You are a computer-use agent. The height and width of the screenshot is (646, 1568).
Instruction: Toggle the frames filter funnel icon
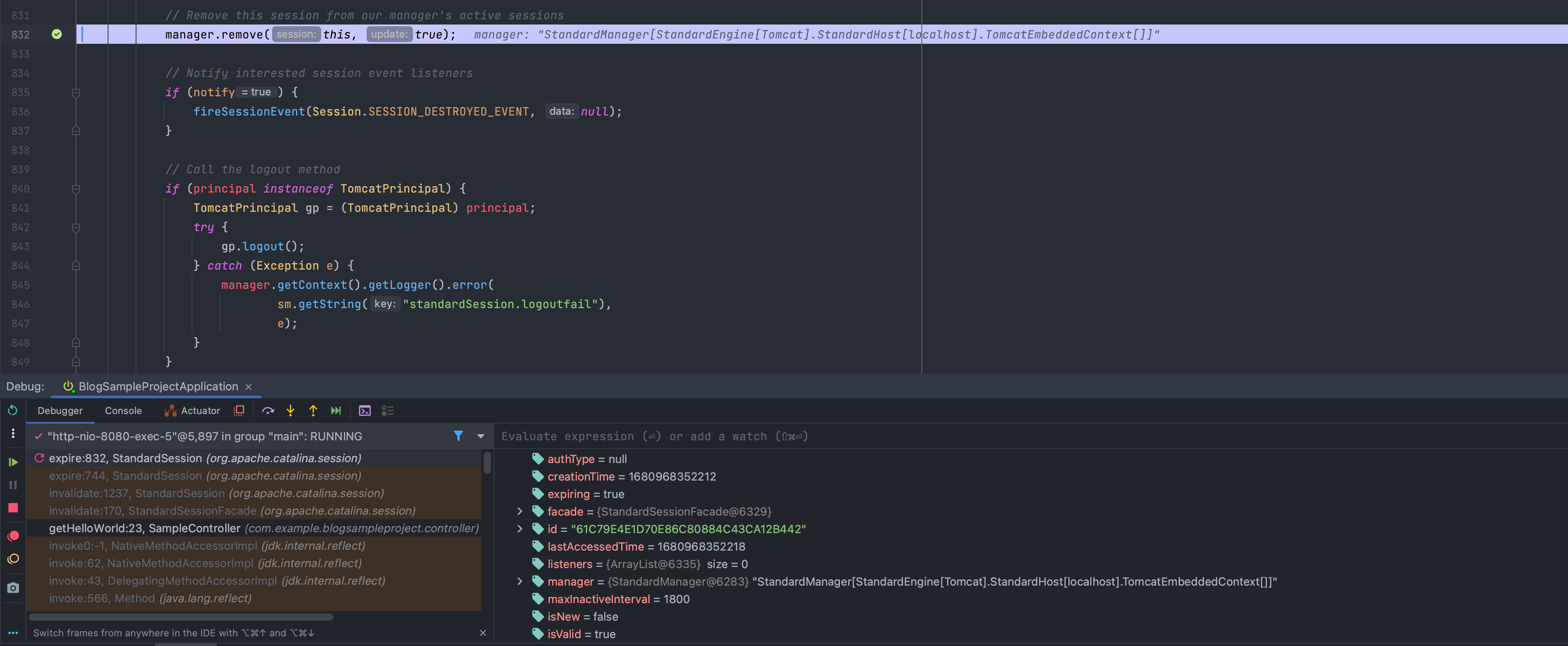tap(458, 436)
